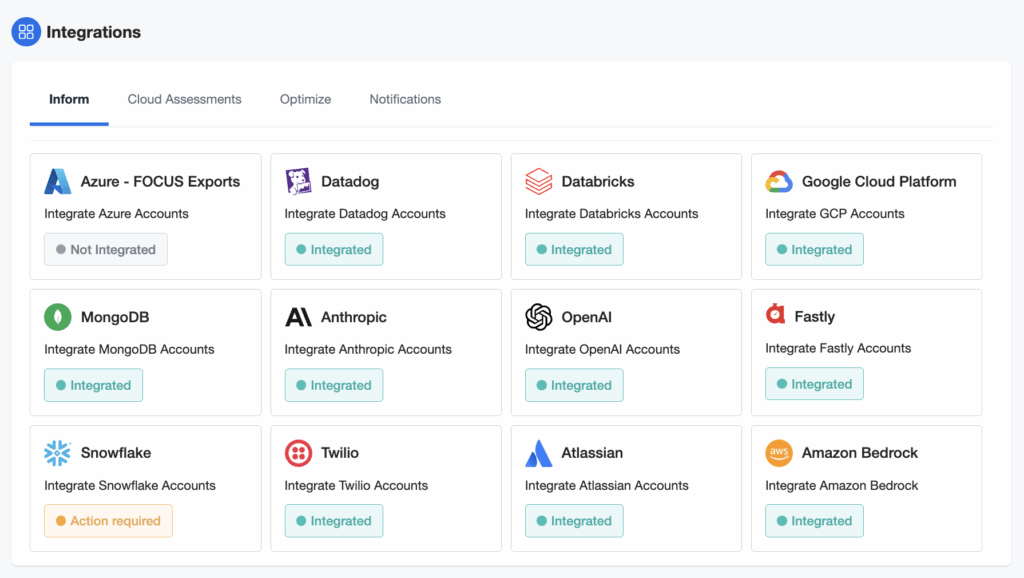
Task: Click the Integrations grid icon in header
Action: tap(26, 32)
